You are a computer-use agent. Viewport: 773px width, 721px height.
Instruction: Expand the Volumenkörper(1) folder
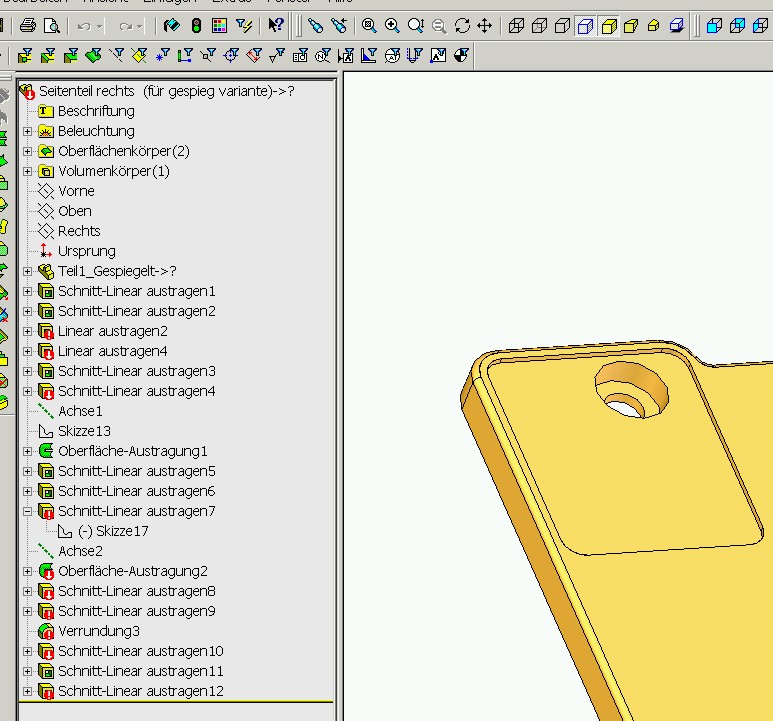(28, 171)
